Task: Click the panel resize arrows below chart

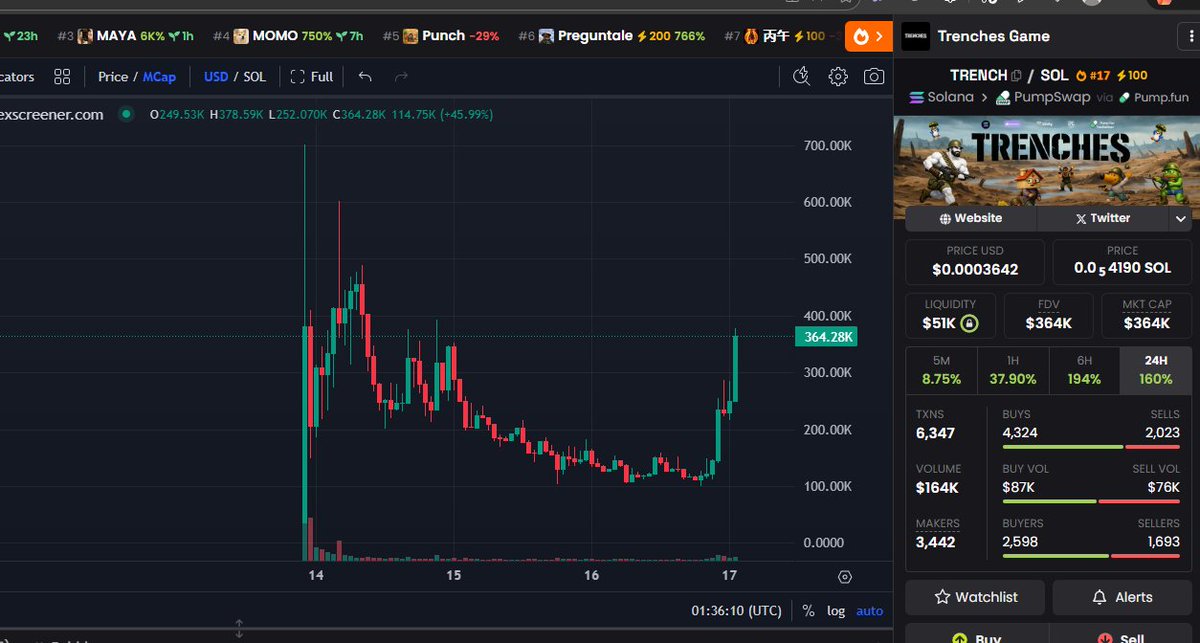Action: coord(239,629)
